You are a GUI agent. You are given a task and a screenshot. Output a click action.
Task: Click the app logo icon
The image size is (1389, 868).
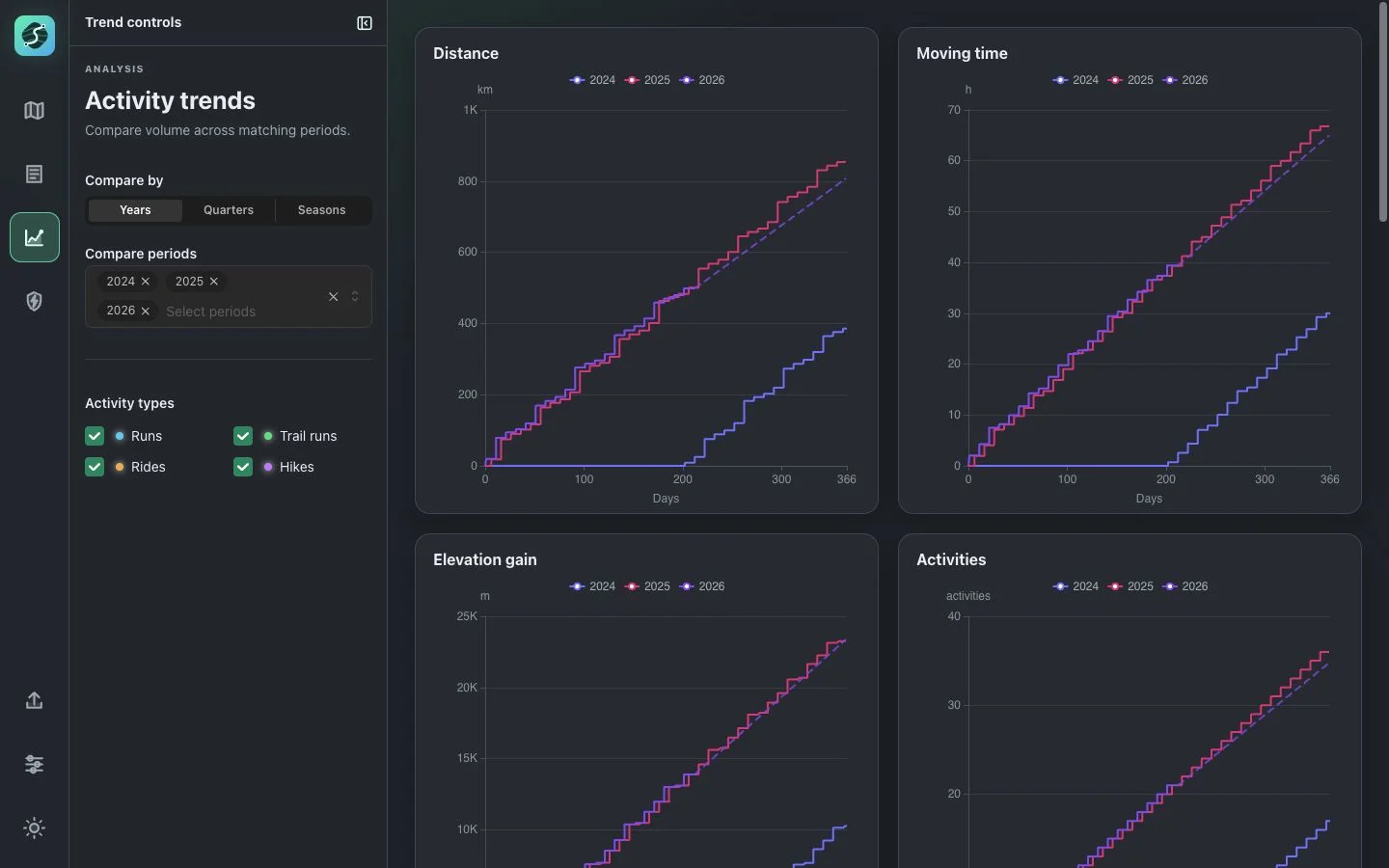(35, 36)
